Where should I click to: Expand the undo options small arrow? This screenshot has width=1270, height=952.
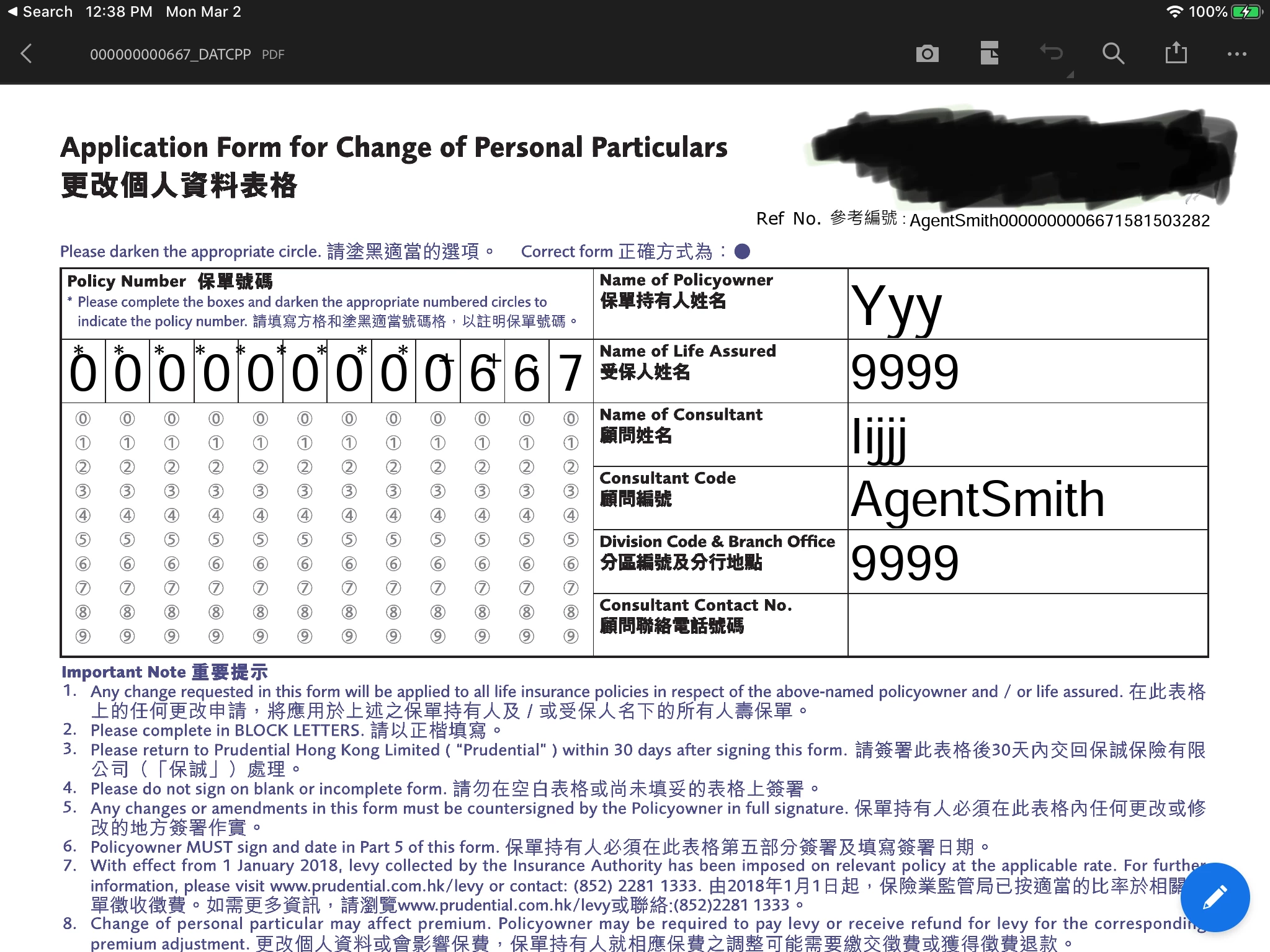(1070, 74)
